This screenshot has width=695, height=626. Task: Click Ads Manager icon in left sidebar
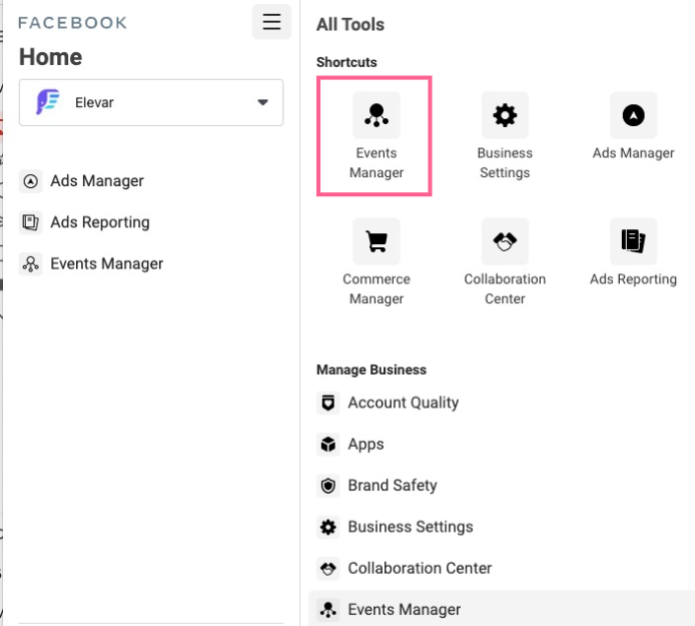point(31,181)
